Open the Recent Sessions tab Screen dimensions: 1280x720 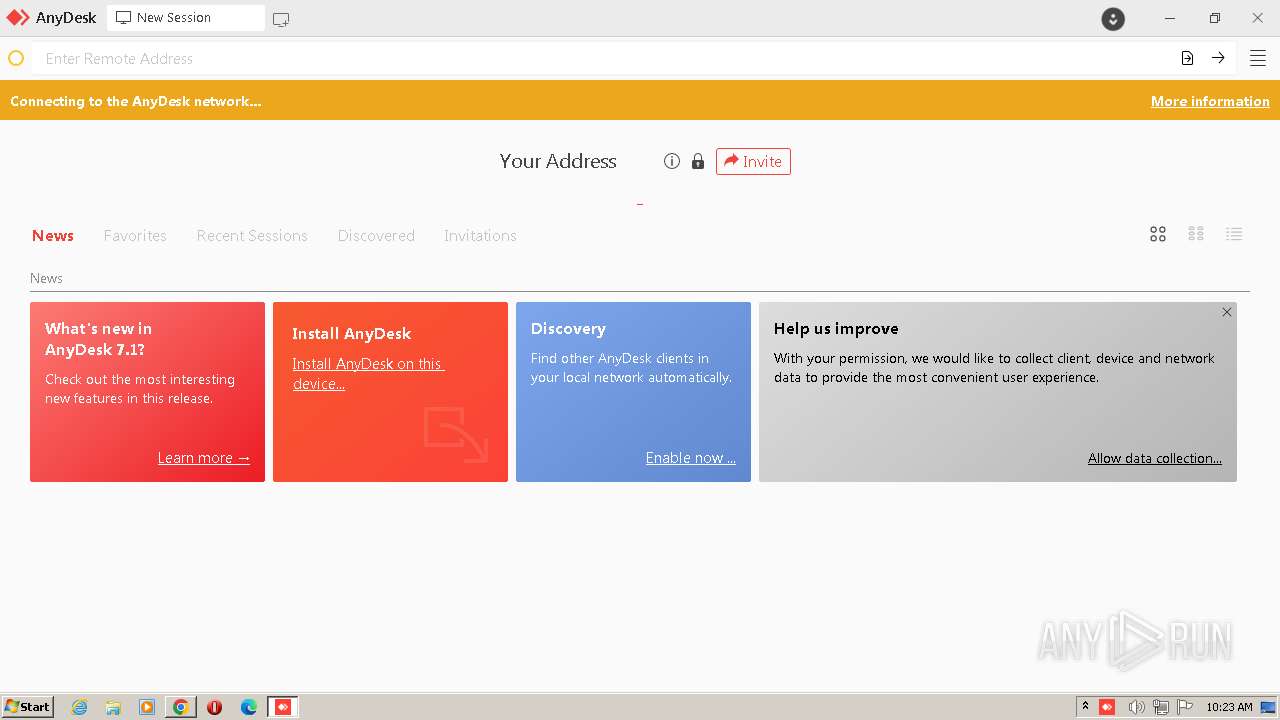pos(252,236)
